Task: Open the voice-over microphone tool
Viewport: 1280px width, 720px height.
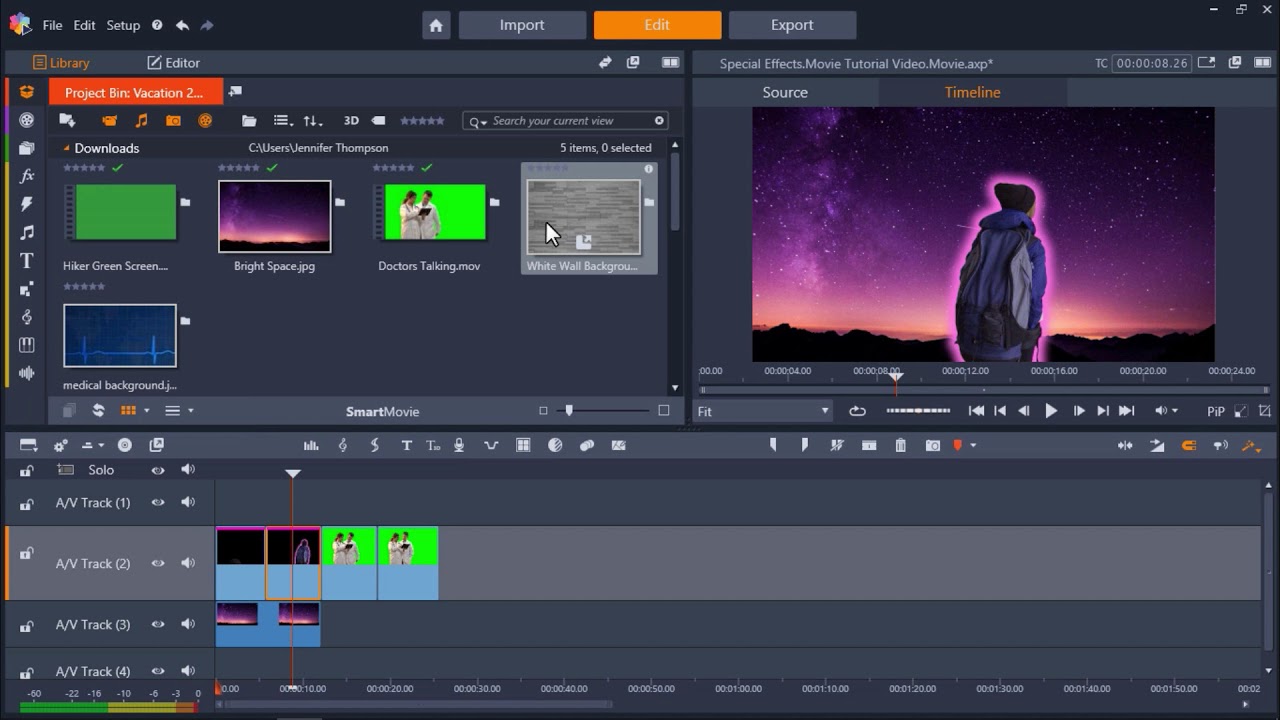Action: pos(459,445)
